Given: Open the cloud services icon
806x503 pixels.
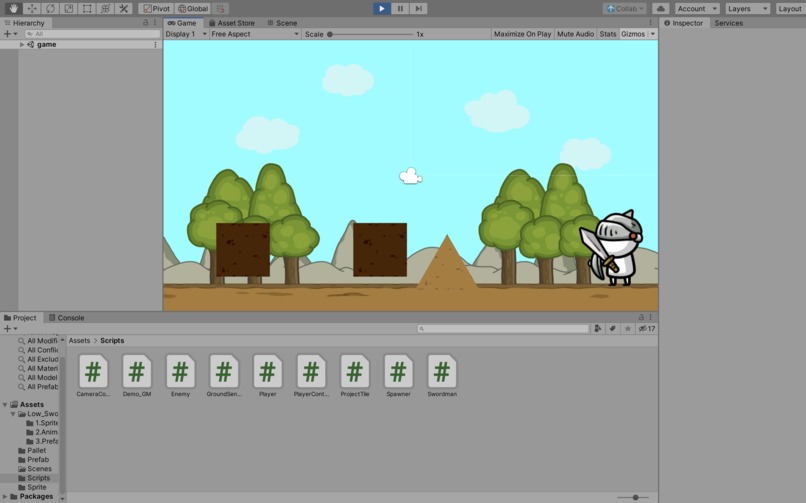Looking at the screenshot, I should [661, 8].
